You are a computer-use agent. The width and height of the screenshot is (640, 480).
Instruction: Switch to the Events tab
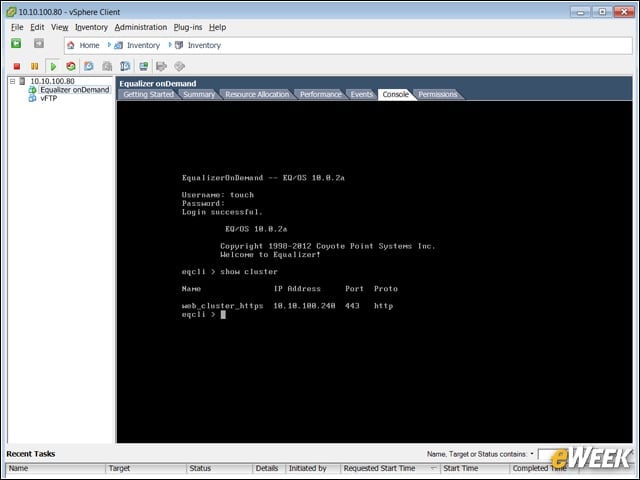[362, 94]
